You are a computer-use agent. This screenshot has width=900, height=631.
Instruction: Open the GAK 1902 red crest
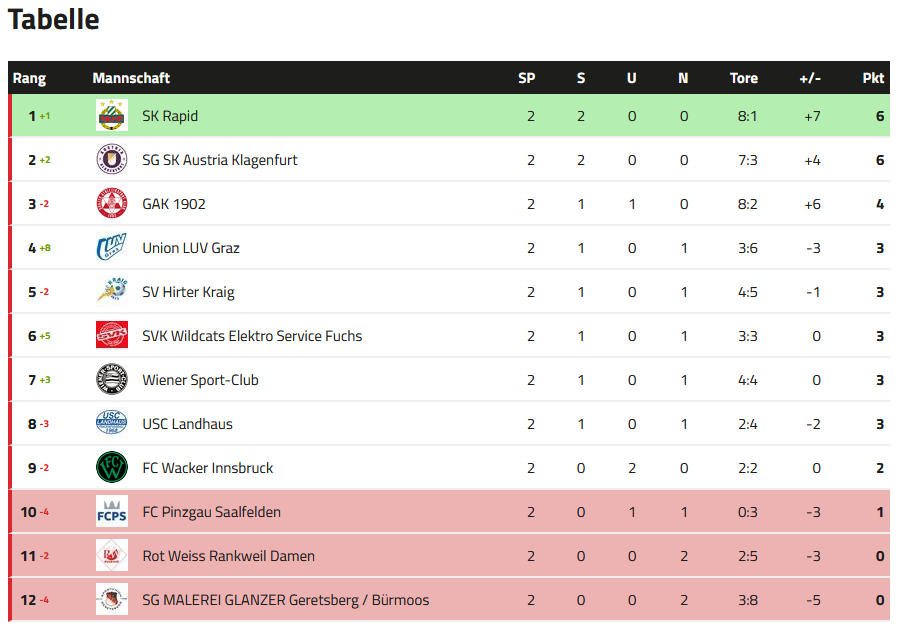tap(112, 204)
